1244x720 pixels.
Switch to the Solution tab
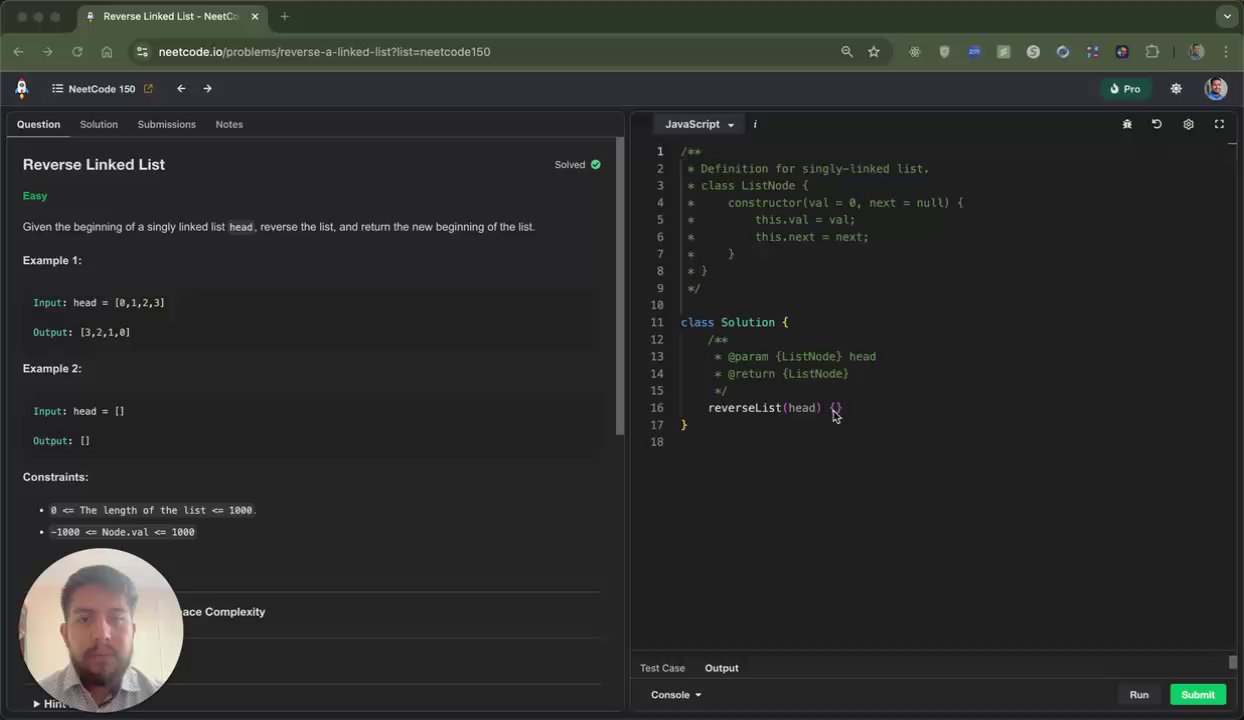99,124
